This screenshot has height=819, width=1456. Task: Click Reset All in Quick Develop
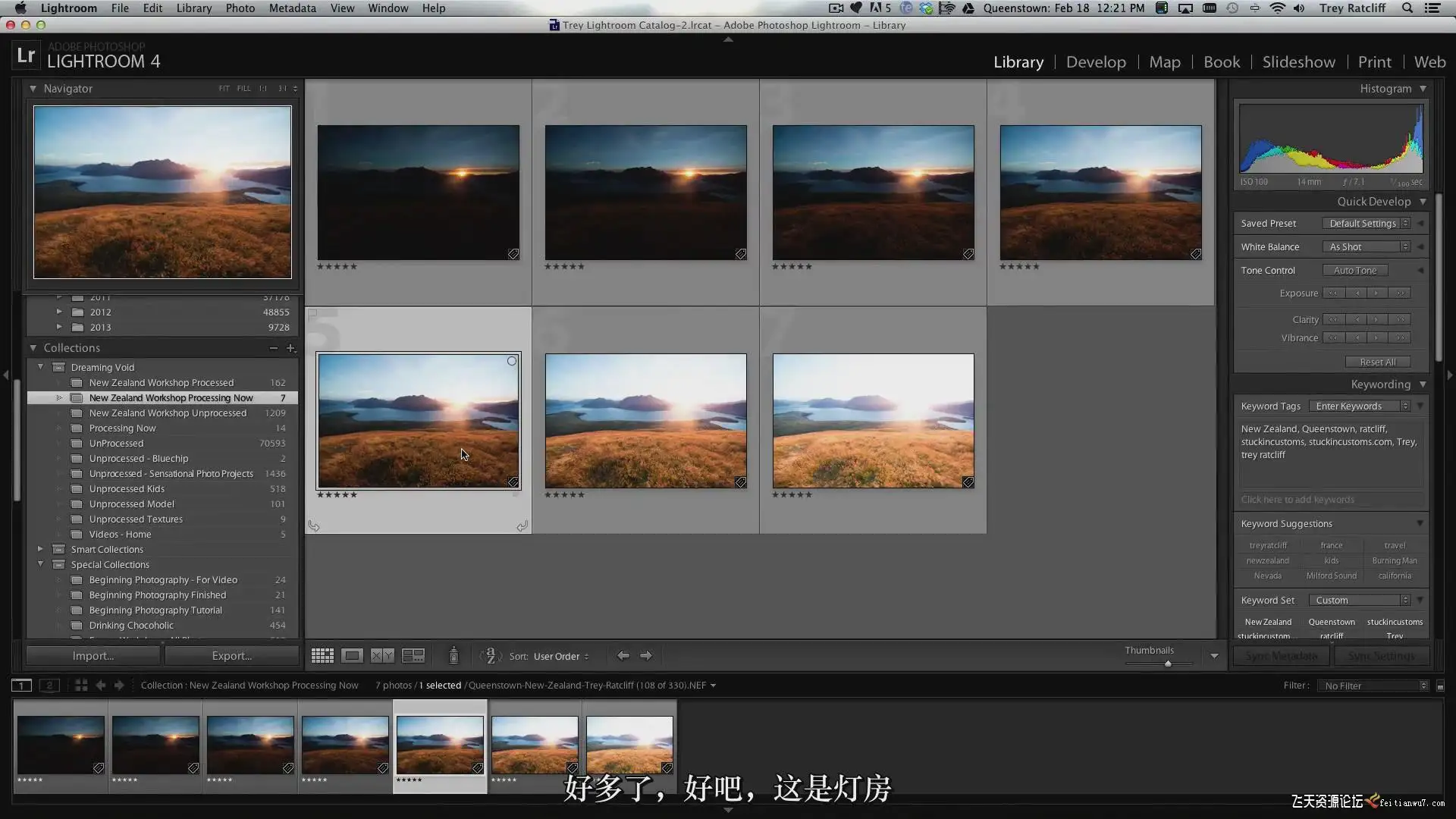(1378, 362)
